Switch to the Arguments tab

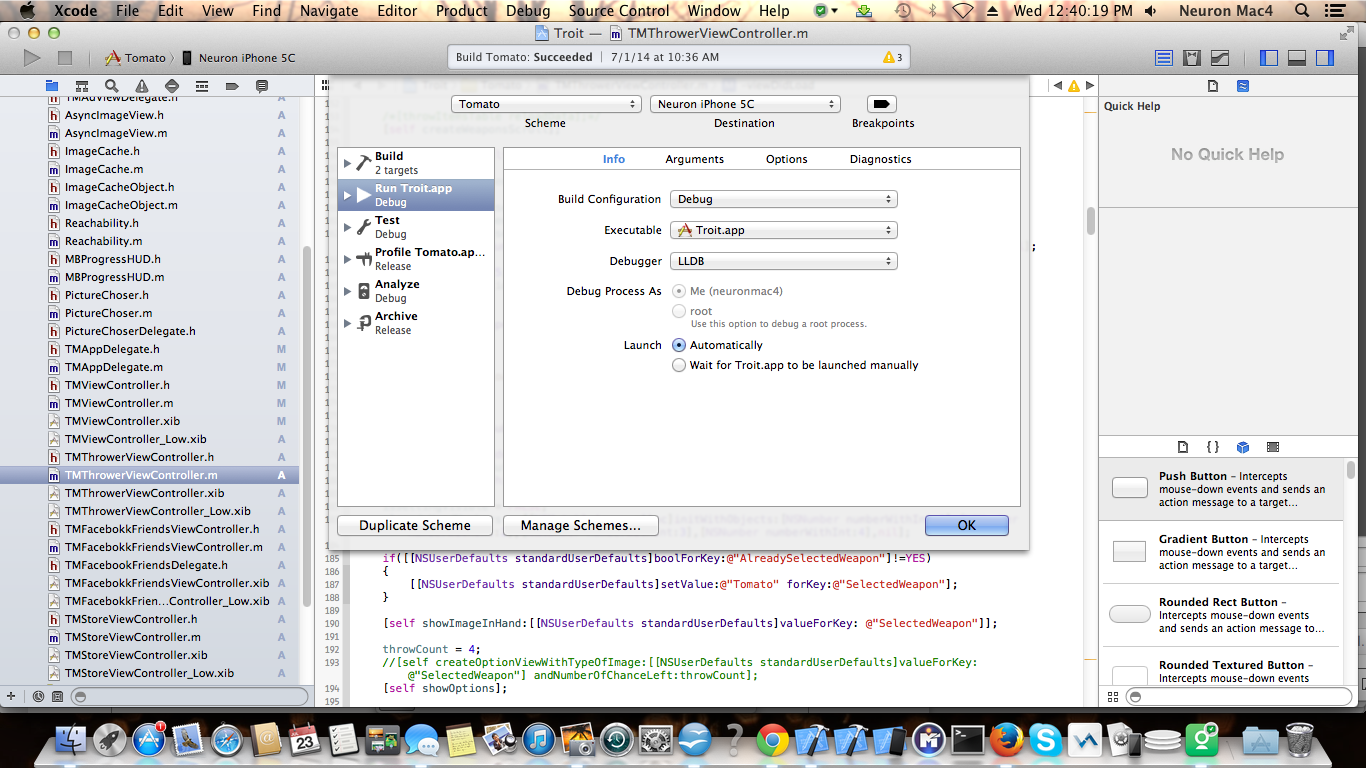pyautogui.click(x=695, y=159)
